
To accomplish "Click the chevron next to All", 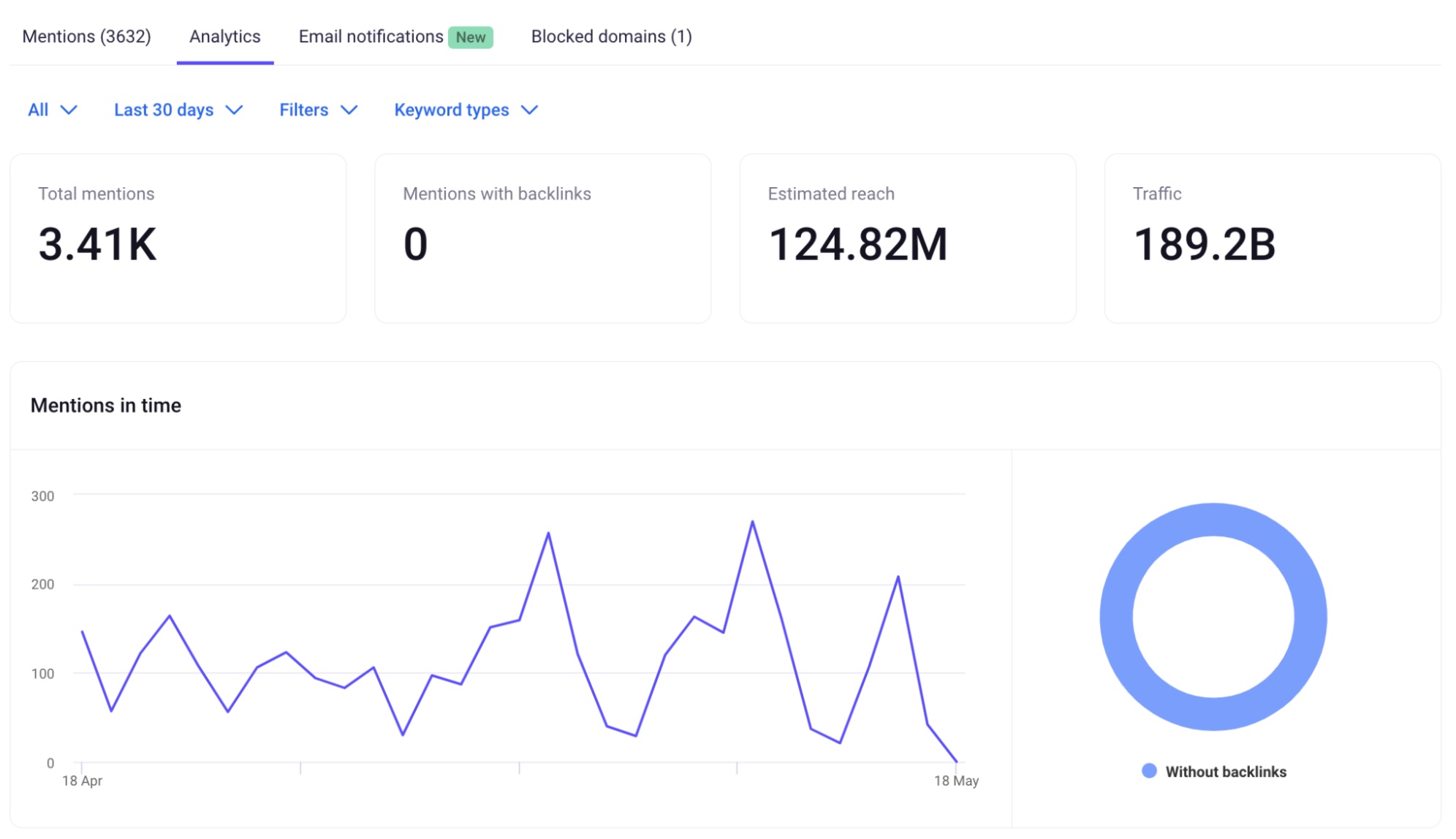I will pyautogui.click(x=69, y=111).
